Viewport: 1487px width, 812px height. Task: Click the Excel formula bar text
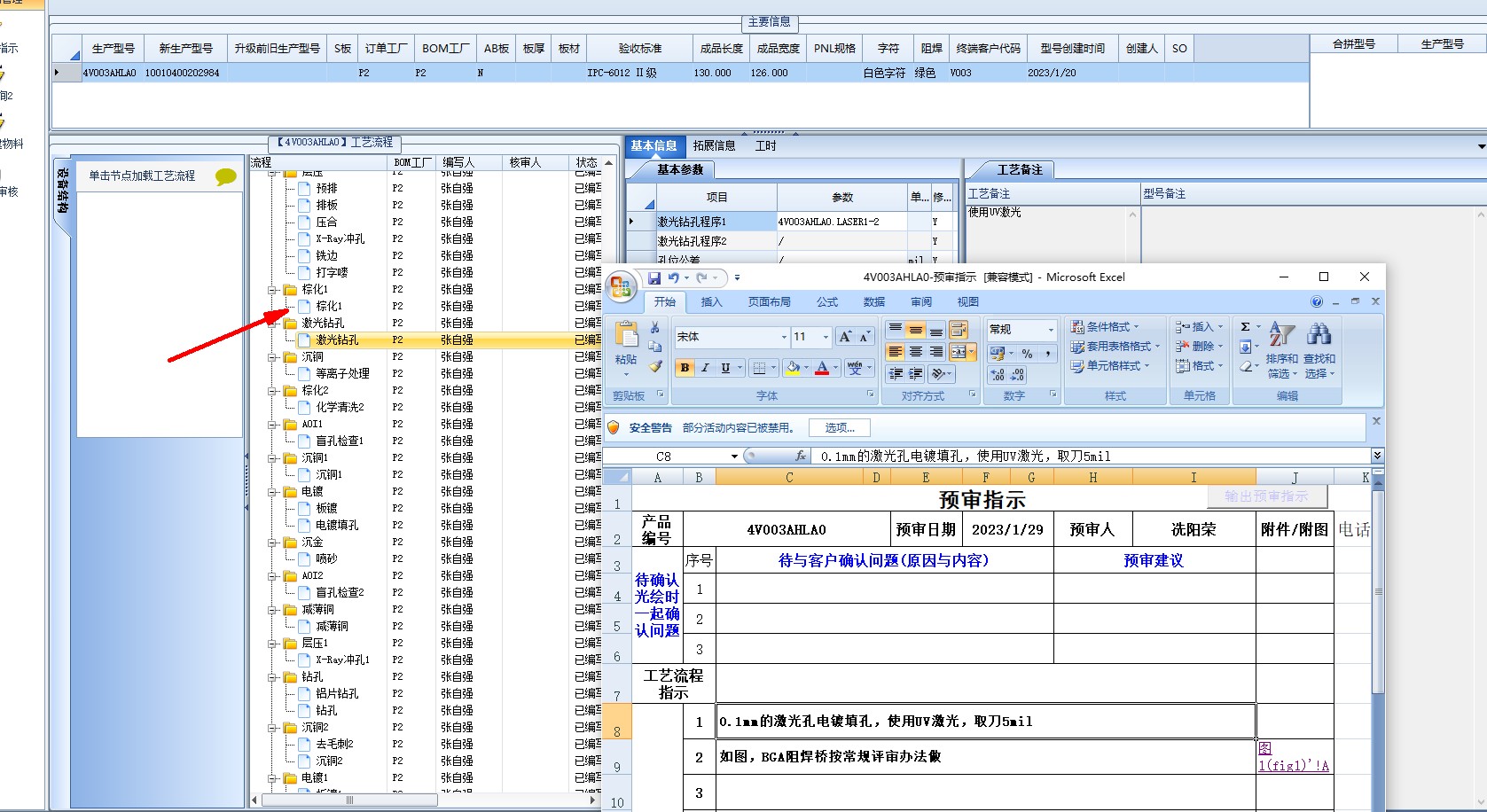coord(966,457)
